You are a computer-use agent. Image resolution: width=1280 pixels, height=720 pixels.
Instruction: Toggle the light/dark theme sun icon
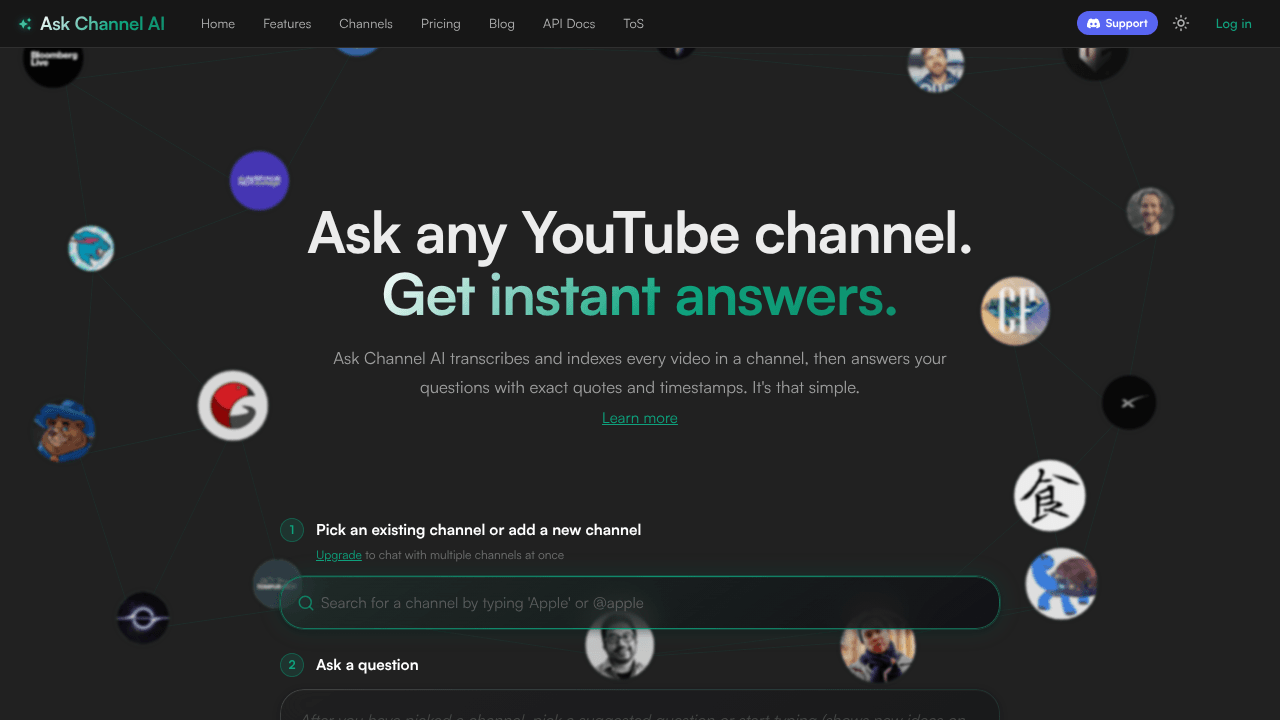[1181, 23]
